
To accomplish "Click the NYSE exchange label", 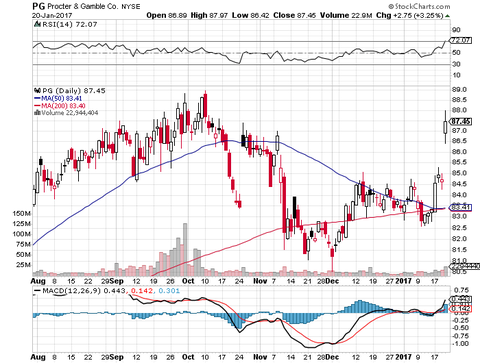I will point(131,7).
